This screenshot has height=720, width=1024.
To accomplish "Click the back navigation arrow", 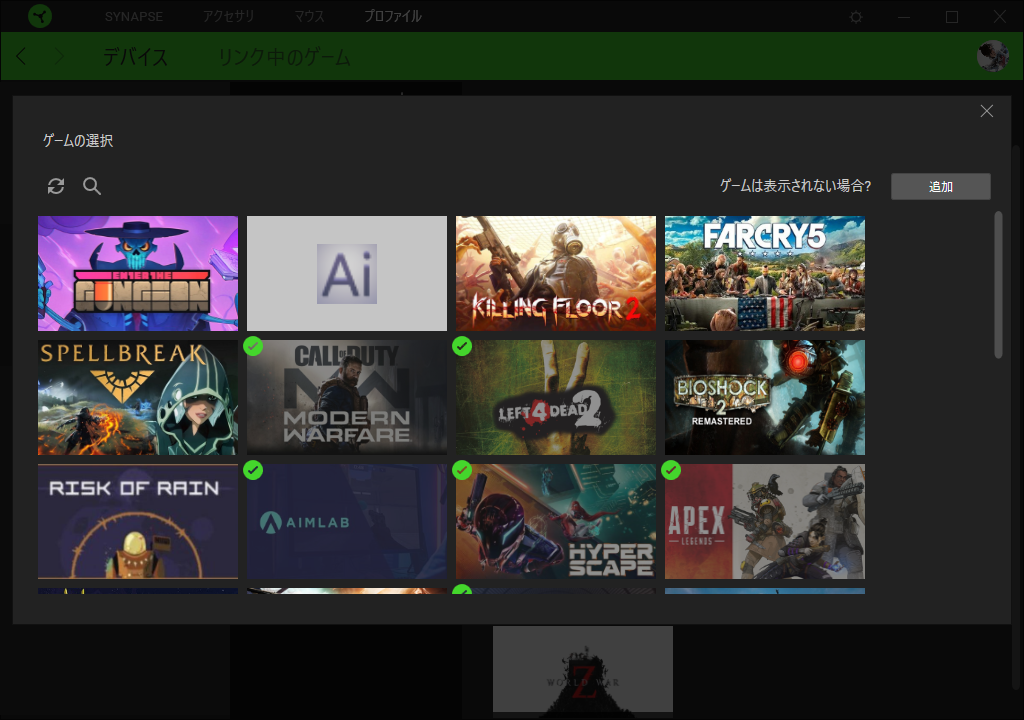I will (21, 56).
